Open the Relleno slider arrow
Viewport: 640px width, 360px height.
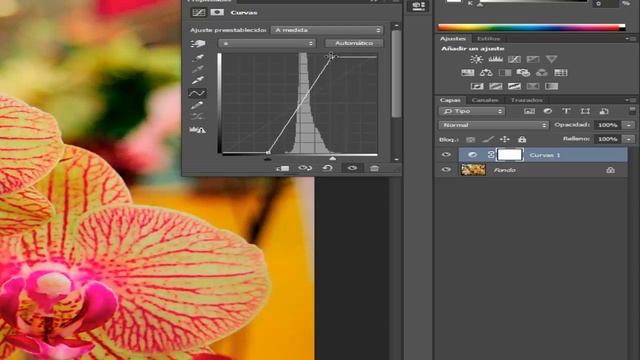tap(629, 139)
